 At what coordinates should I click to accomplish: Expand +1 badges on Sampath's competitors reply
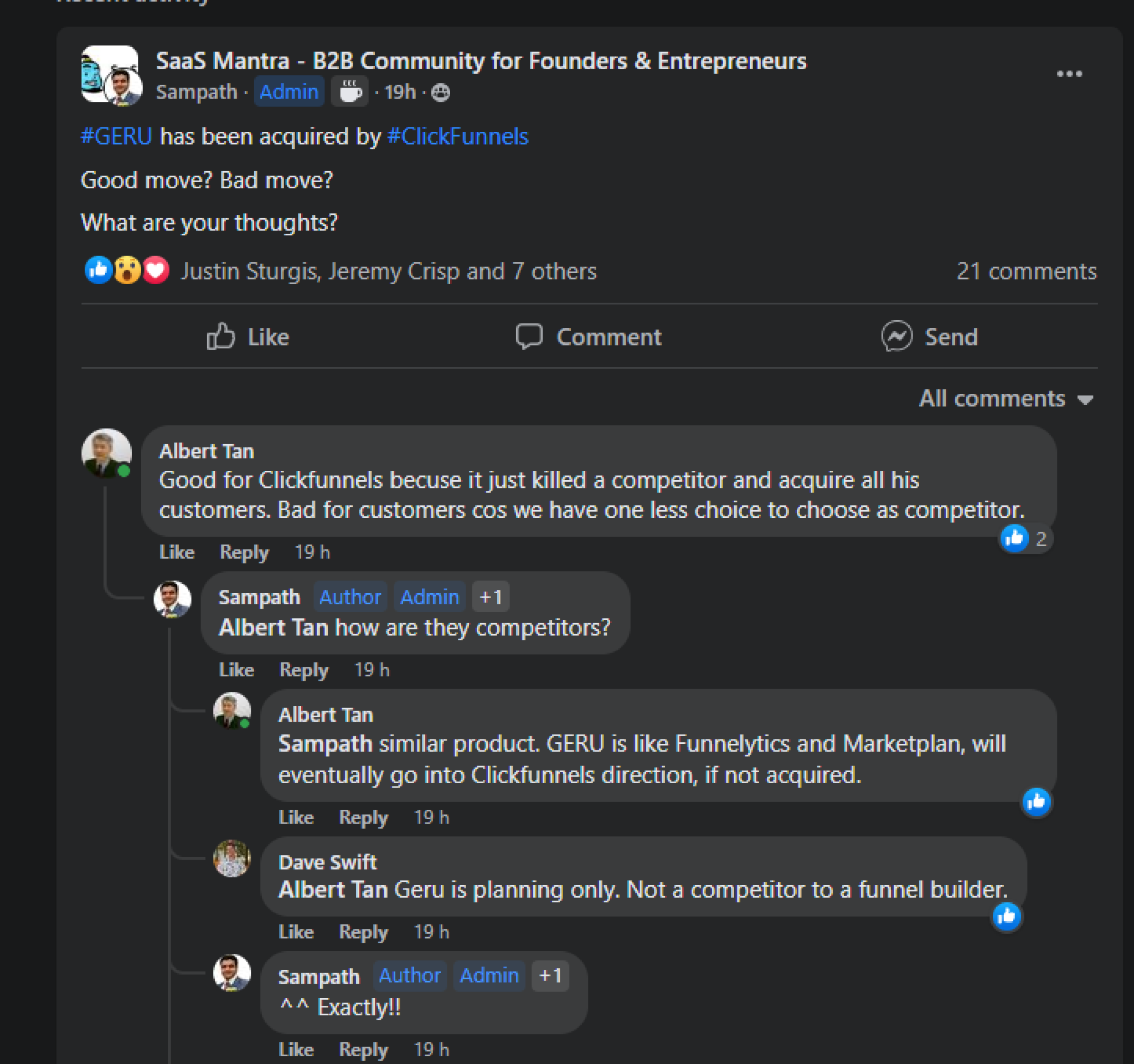click(491, 597)
